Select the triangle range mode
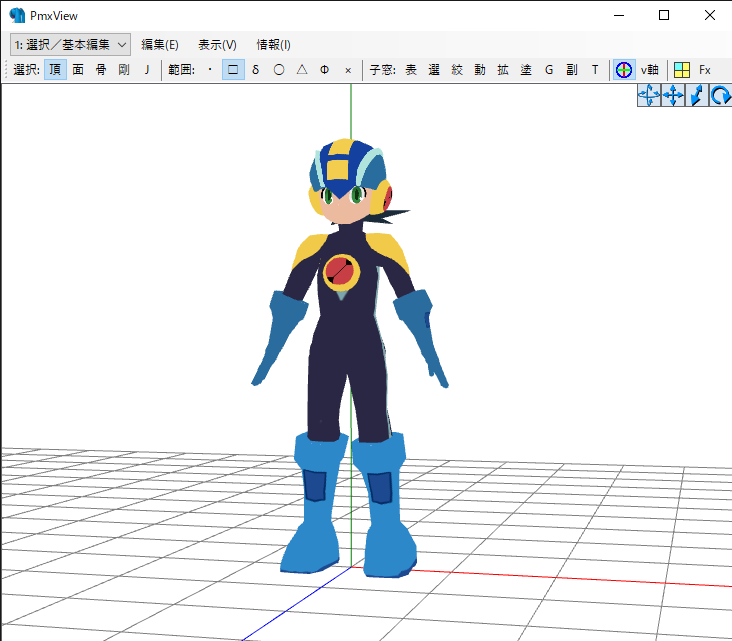 [x=302, y=70]
